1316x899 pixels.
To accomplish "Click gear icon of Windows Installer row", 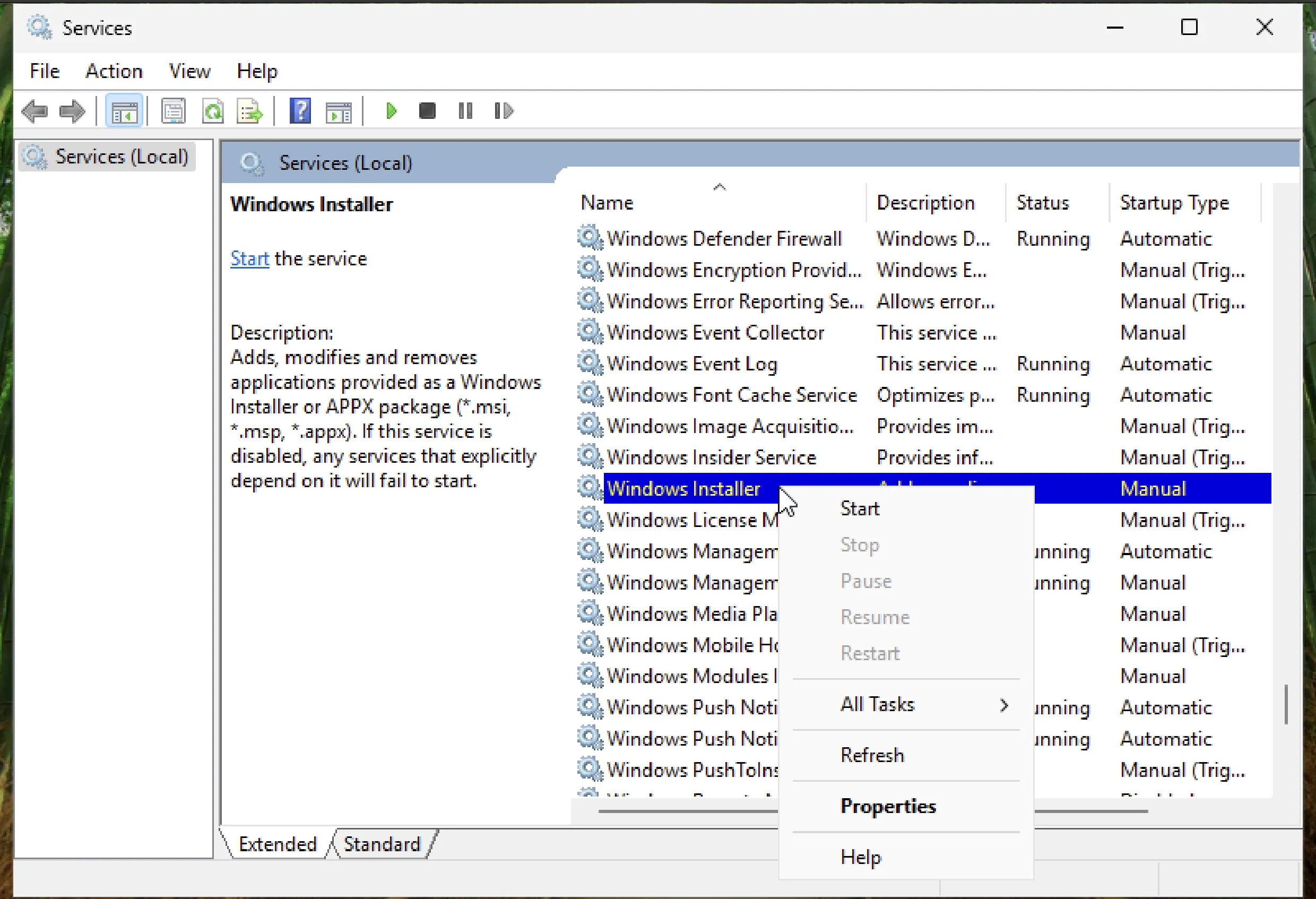I will [x=590, y=488].
